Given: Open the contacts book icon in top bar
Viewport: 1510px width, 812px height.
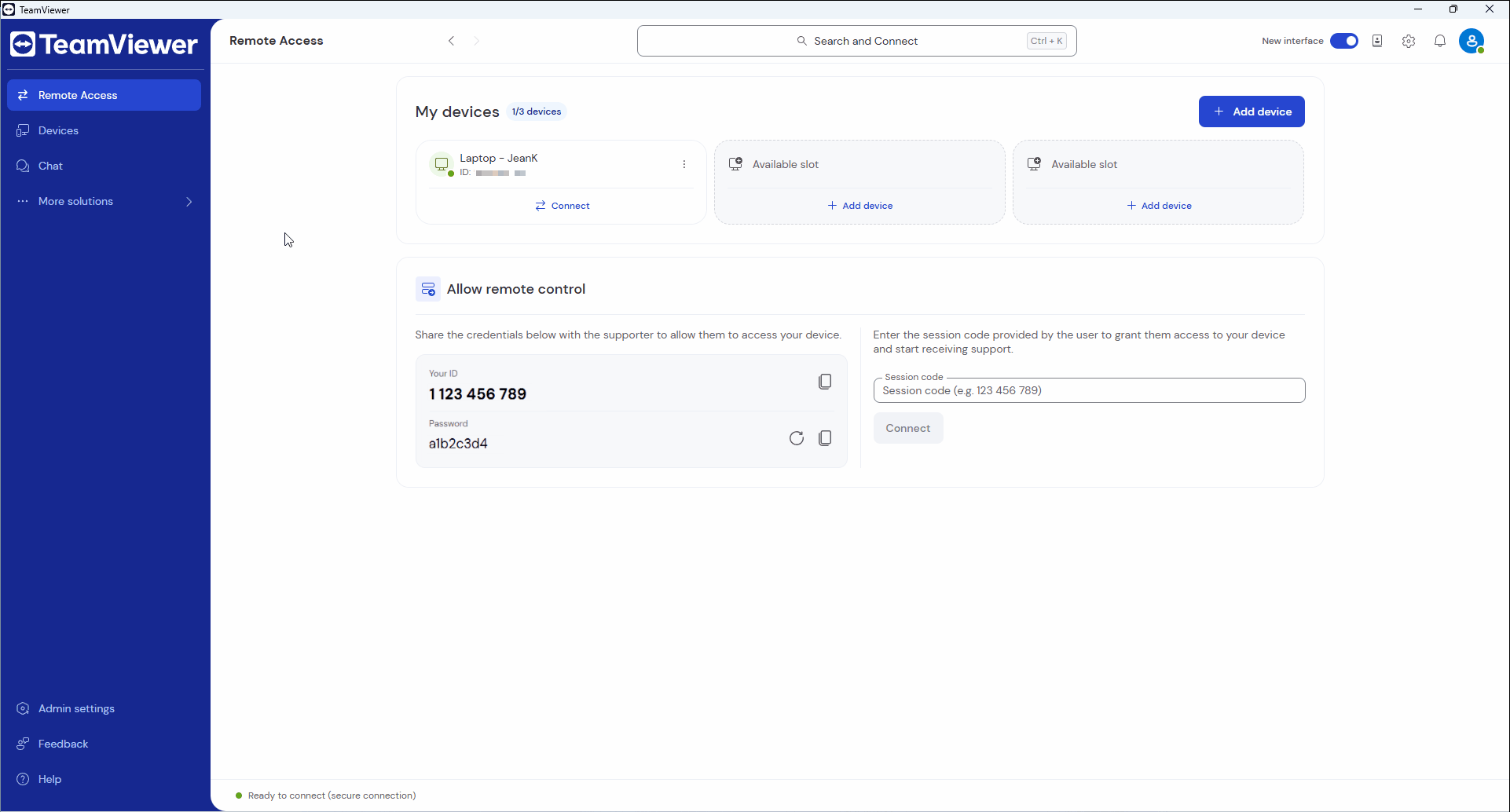Looking at the screenshot, I should pos(1377,41).
